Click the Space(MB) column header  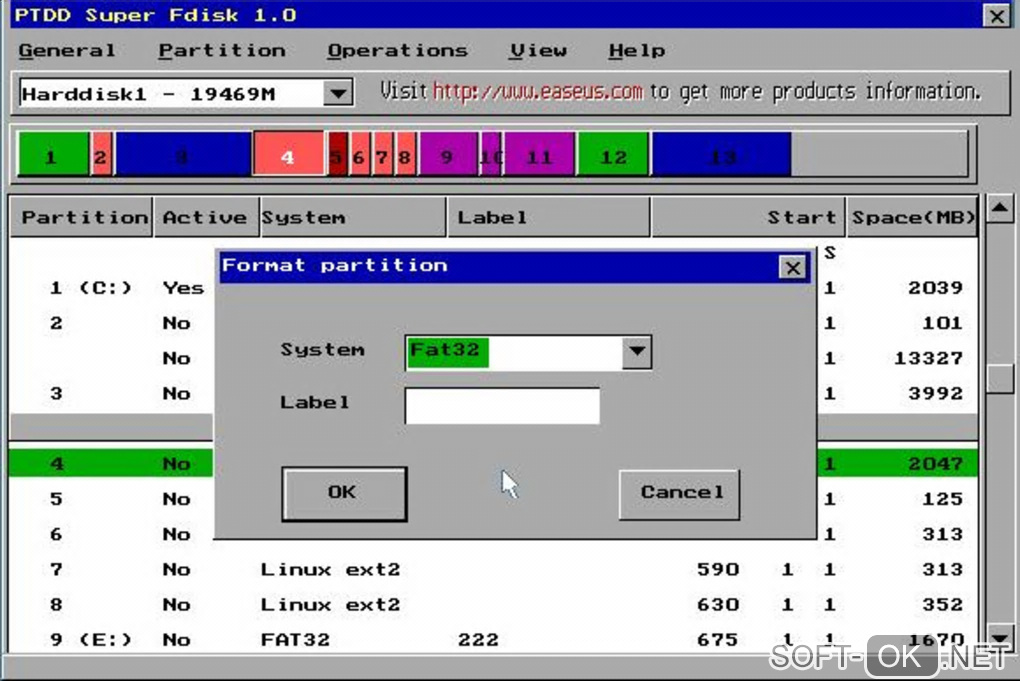912,217
